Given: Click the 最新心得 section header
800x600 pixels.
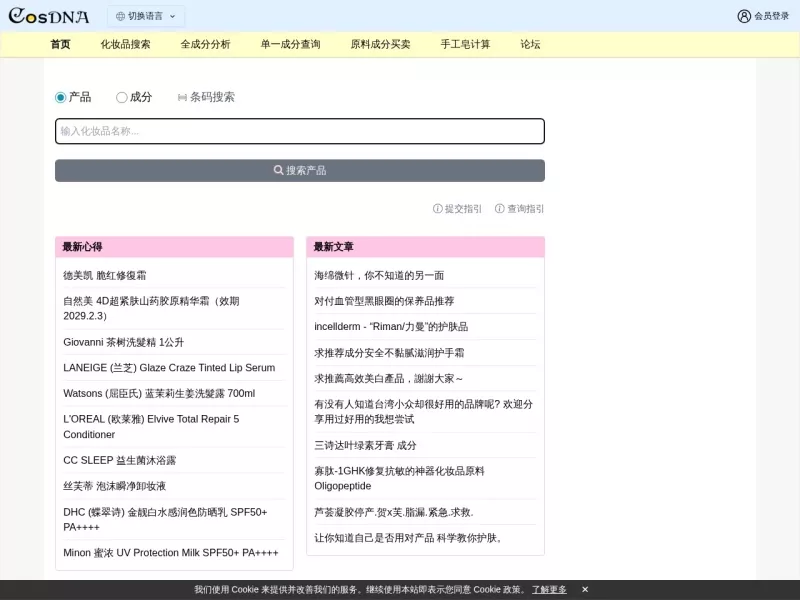Looking at the screenshot, I should coord(83,247).
